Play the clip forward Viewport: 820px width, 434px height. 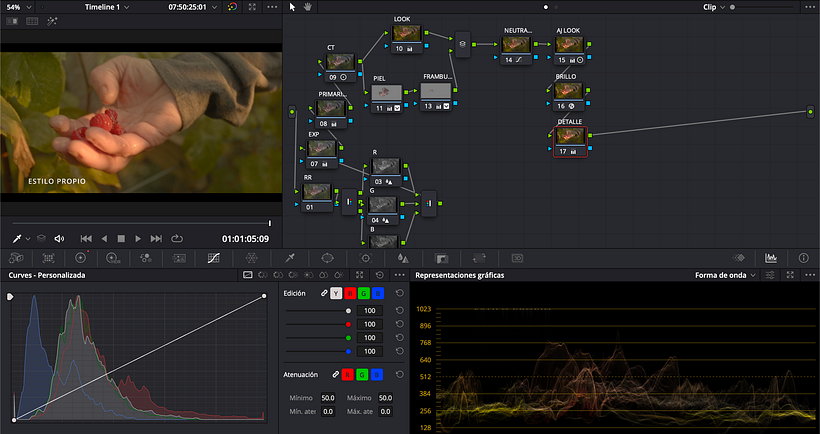click(138, 238)
